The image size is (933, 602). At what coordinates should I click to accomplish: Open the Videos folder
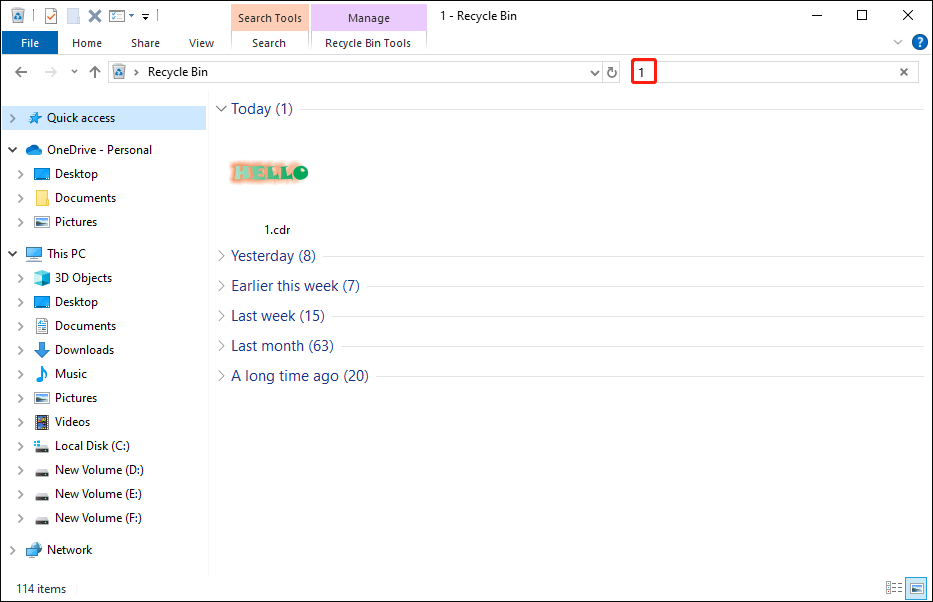click(73, 422)
